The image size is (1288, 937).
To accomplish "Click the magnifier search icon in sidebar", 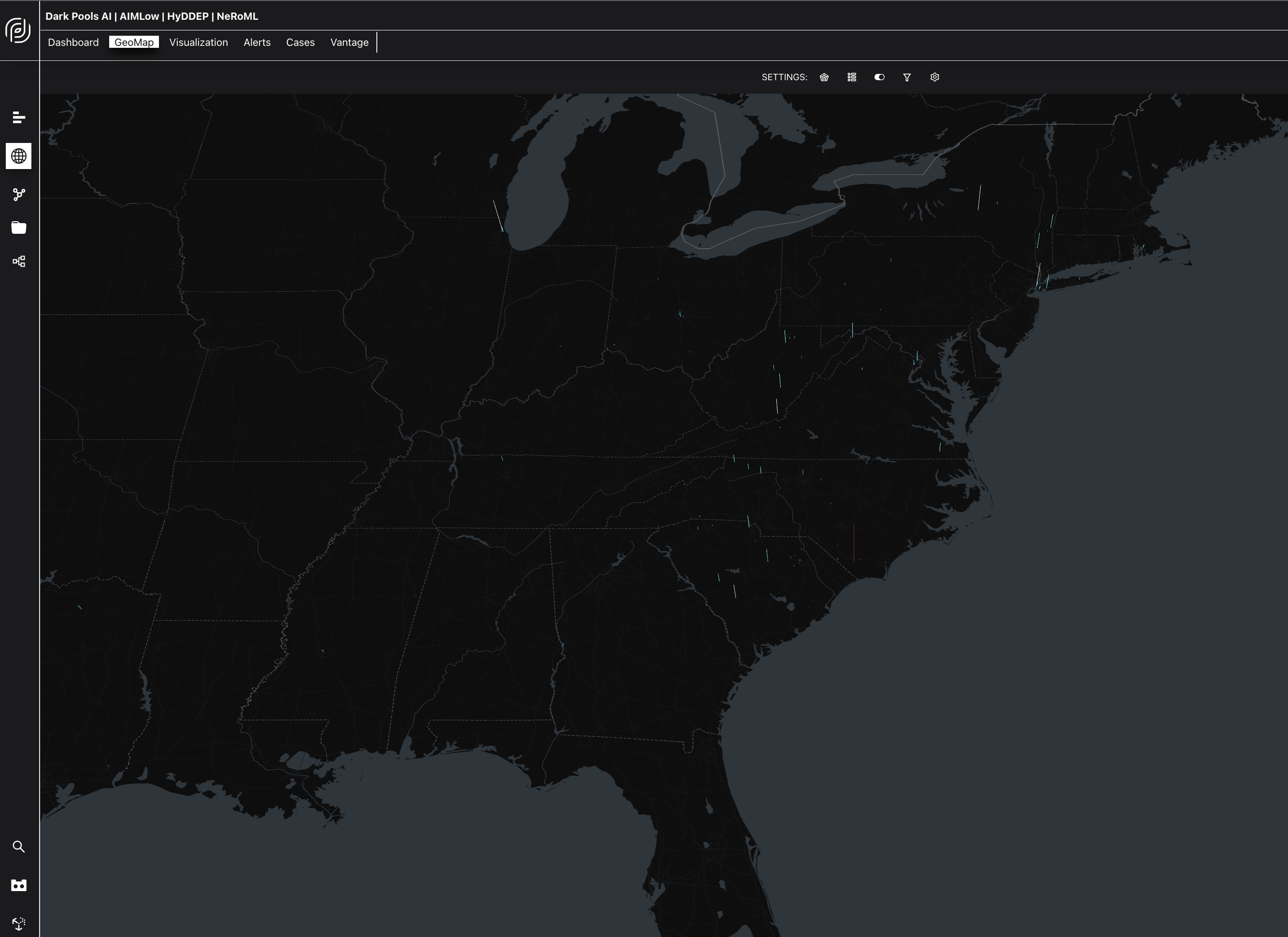I will [19, 847].
